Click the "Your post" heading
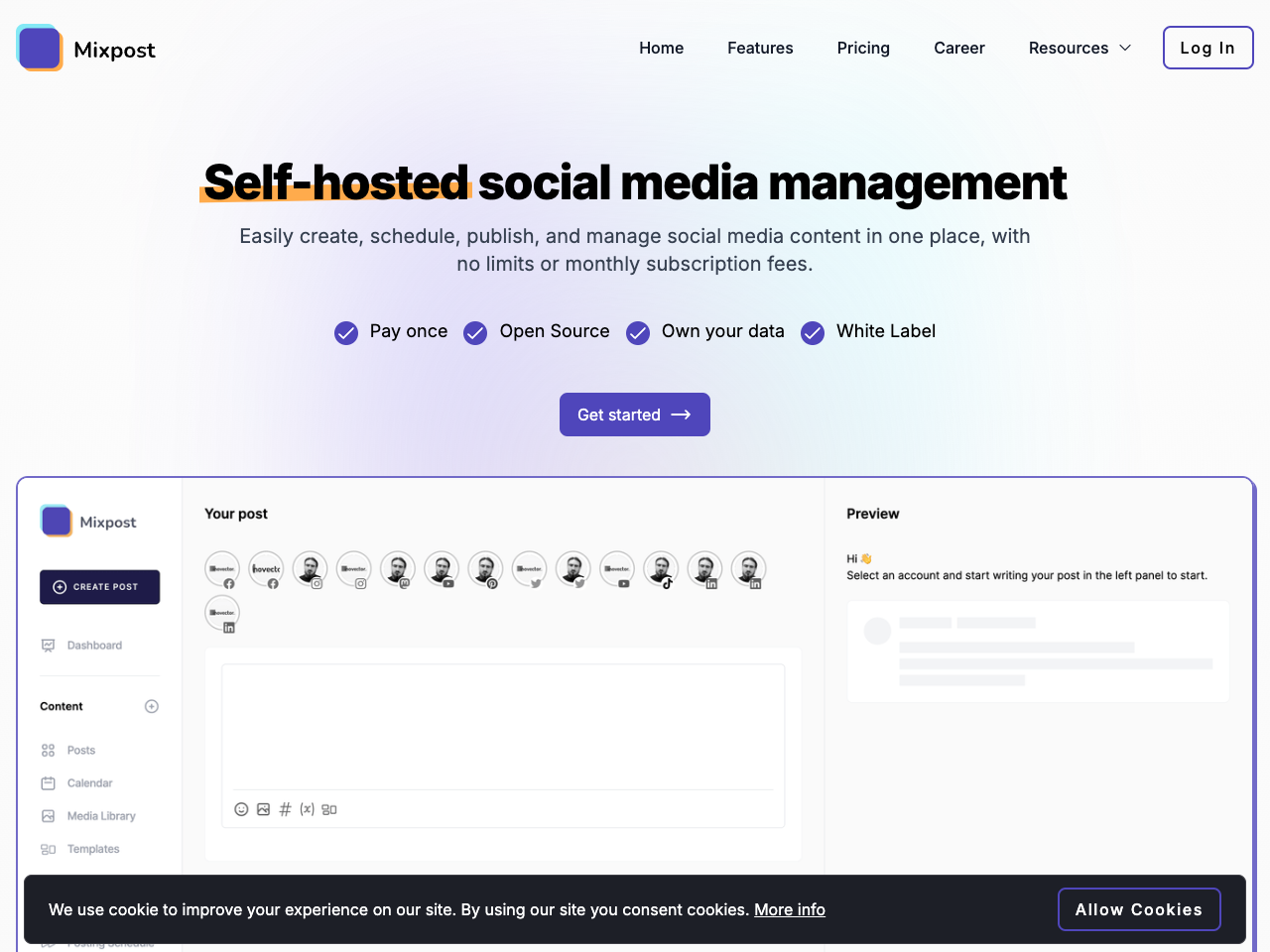1270x952 pixels. (236, 514)
